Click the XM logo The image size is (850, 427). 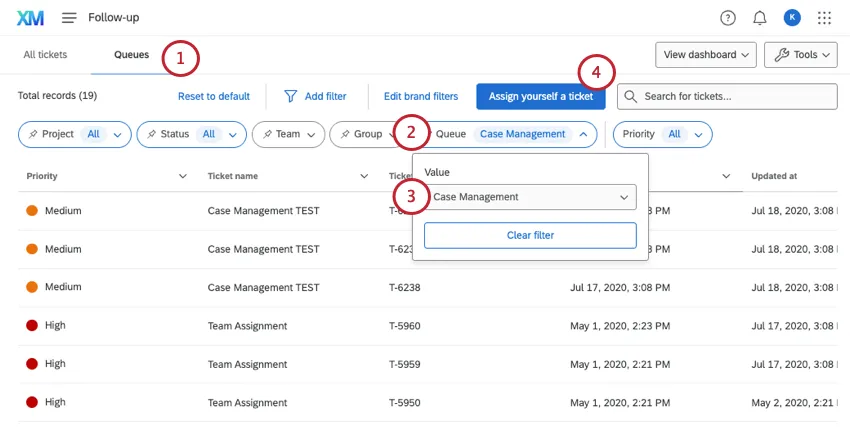coord(30,18)
